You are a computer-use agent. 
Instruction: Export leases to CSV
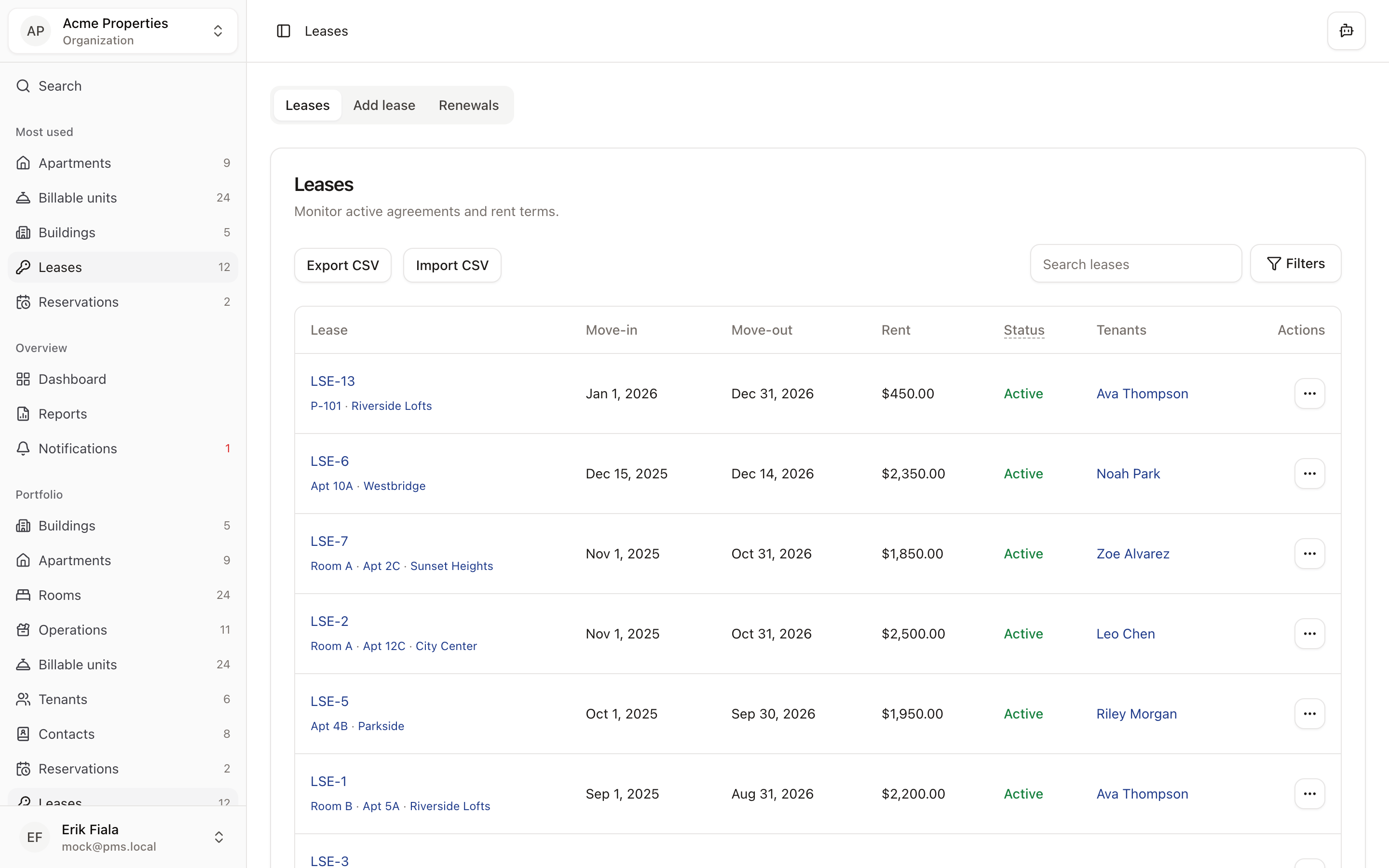(342, 265)
